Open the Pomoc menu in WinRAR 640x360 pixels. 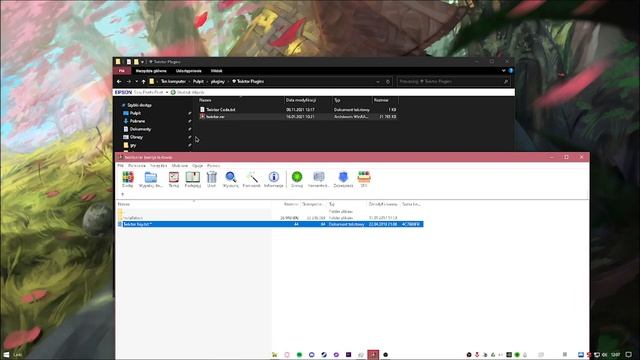click(x=213, y=166)
